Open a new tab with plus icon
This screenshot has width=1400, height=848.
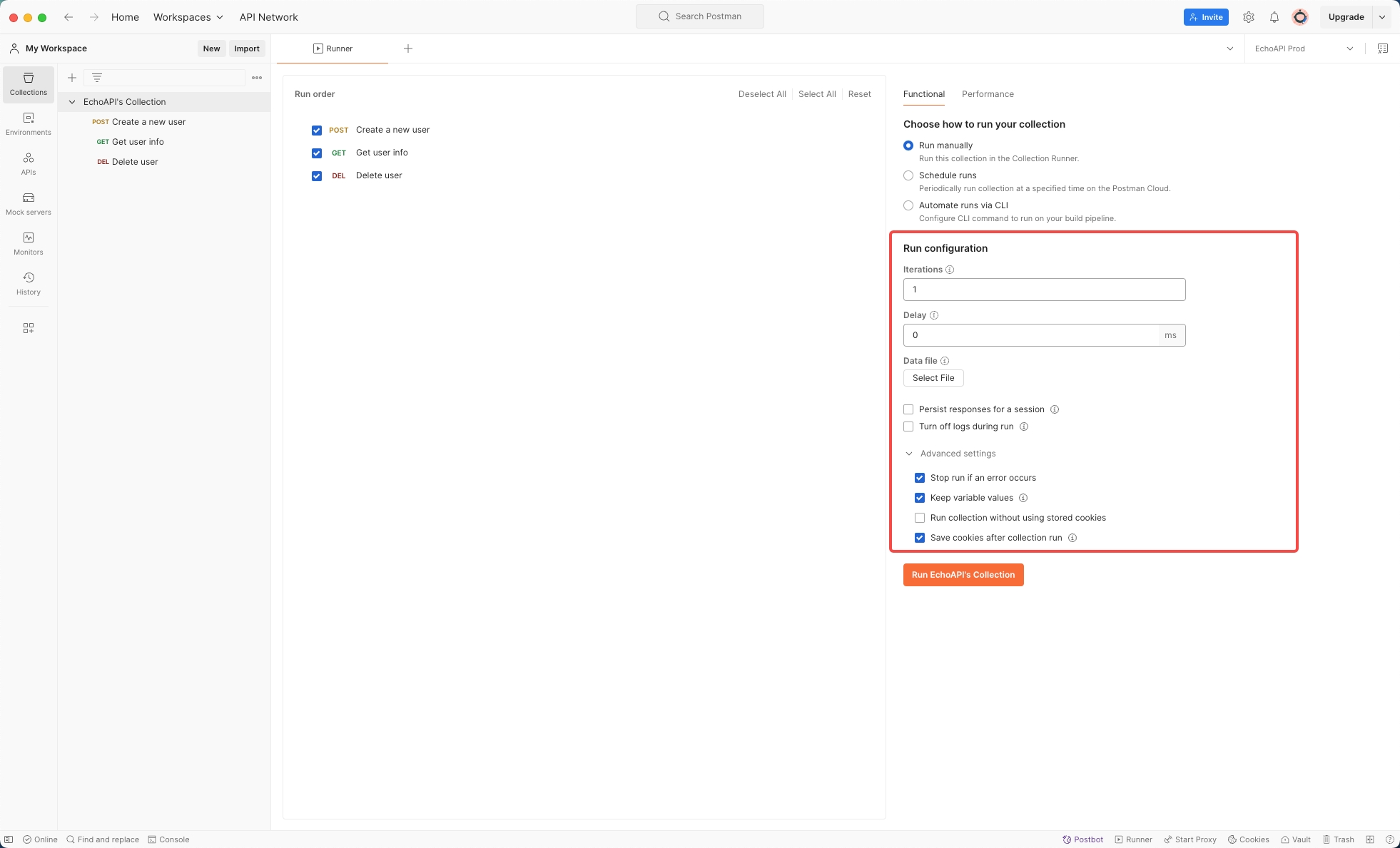point(408,48)
